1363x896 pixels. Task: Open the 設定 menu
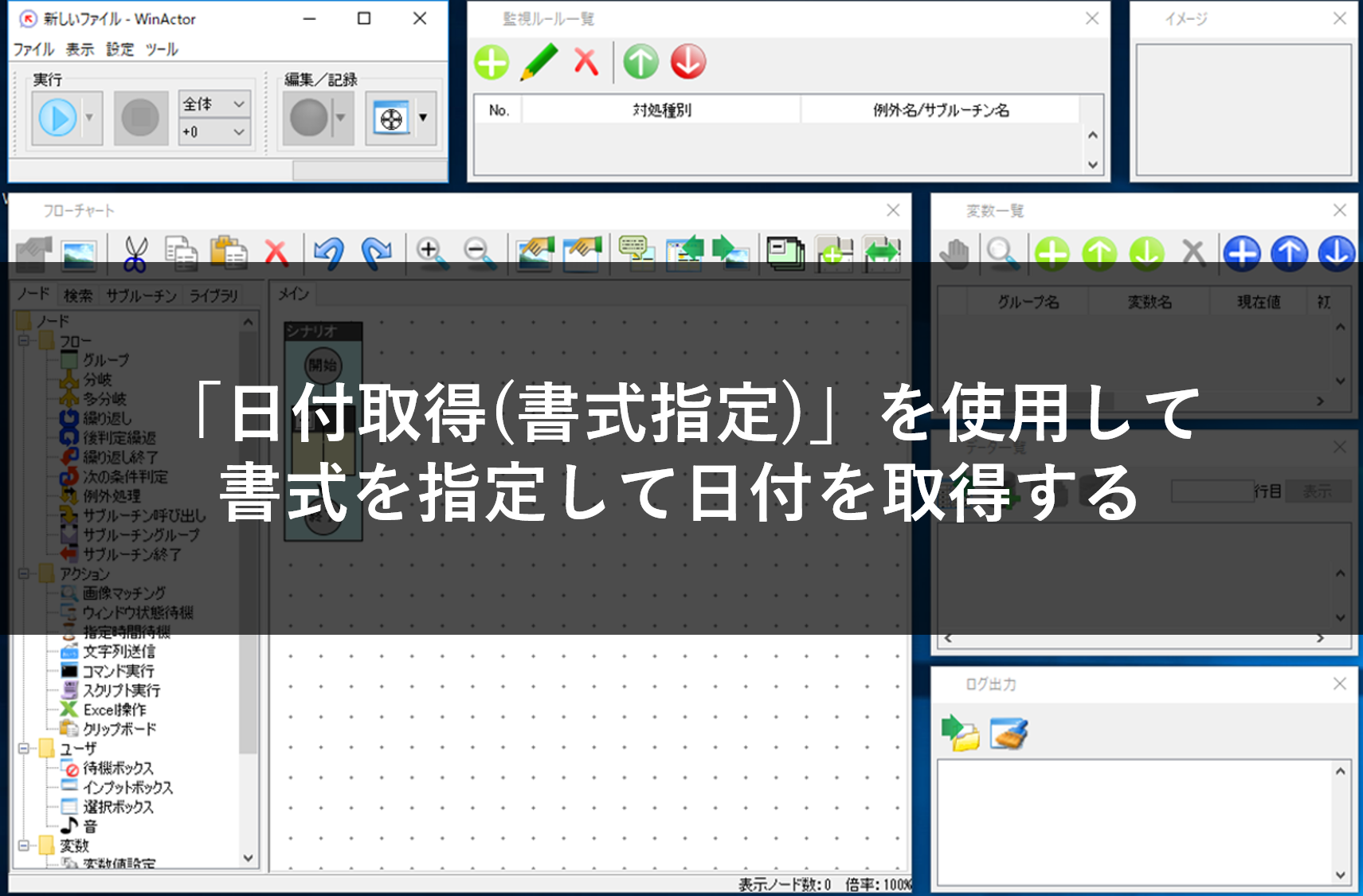coord(120,49)
